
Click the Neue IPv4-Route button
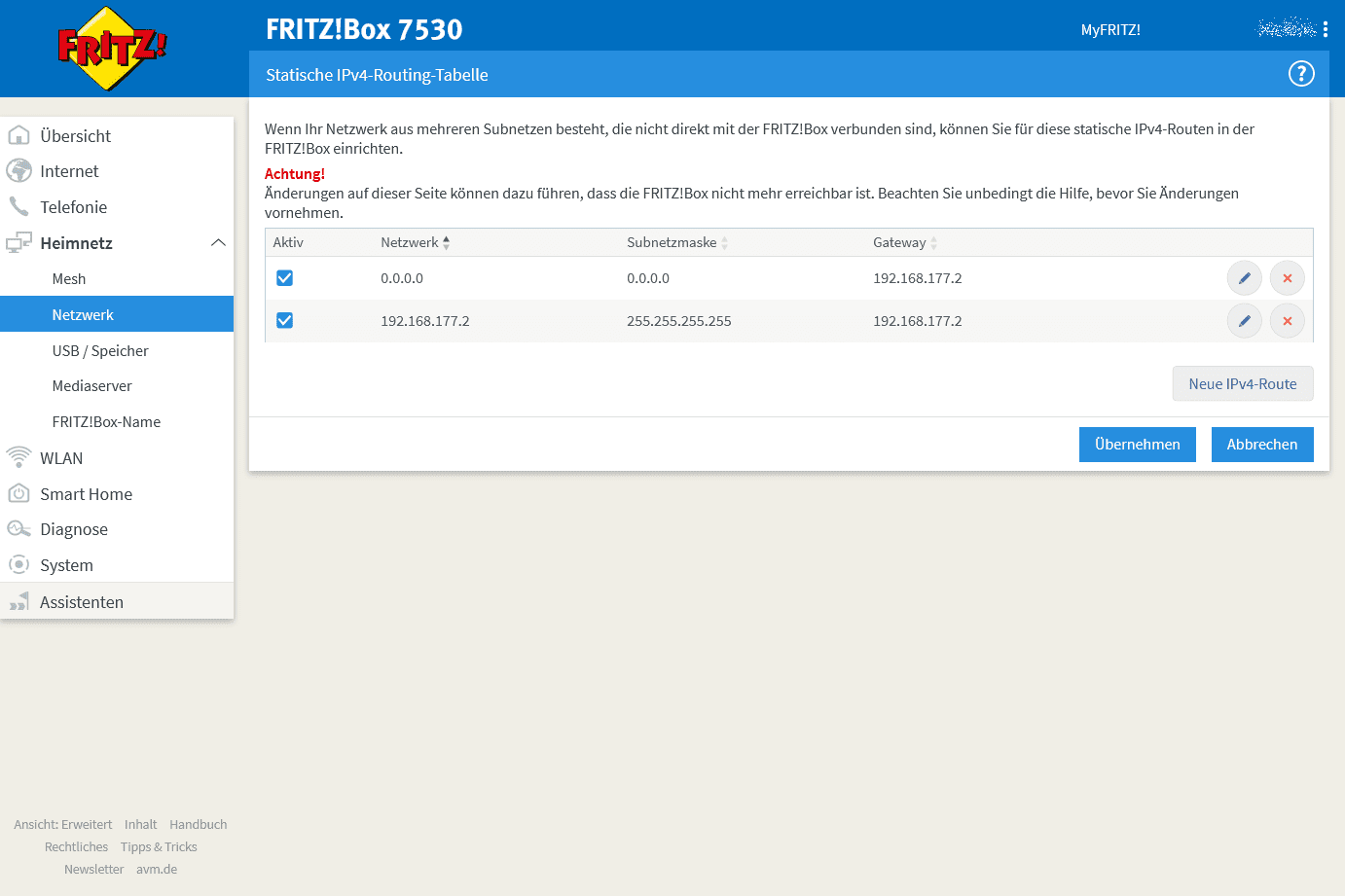1242,383
